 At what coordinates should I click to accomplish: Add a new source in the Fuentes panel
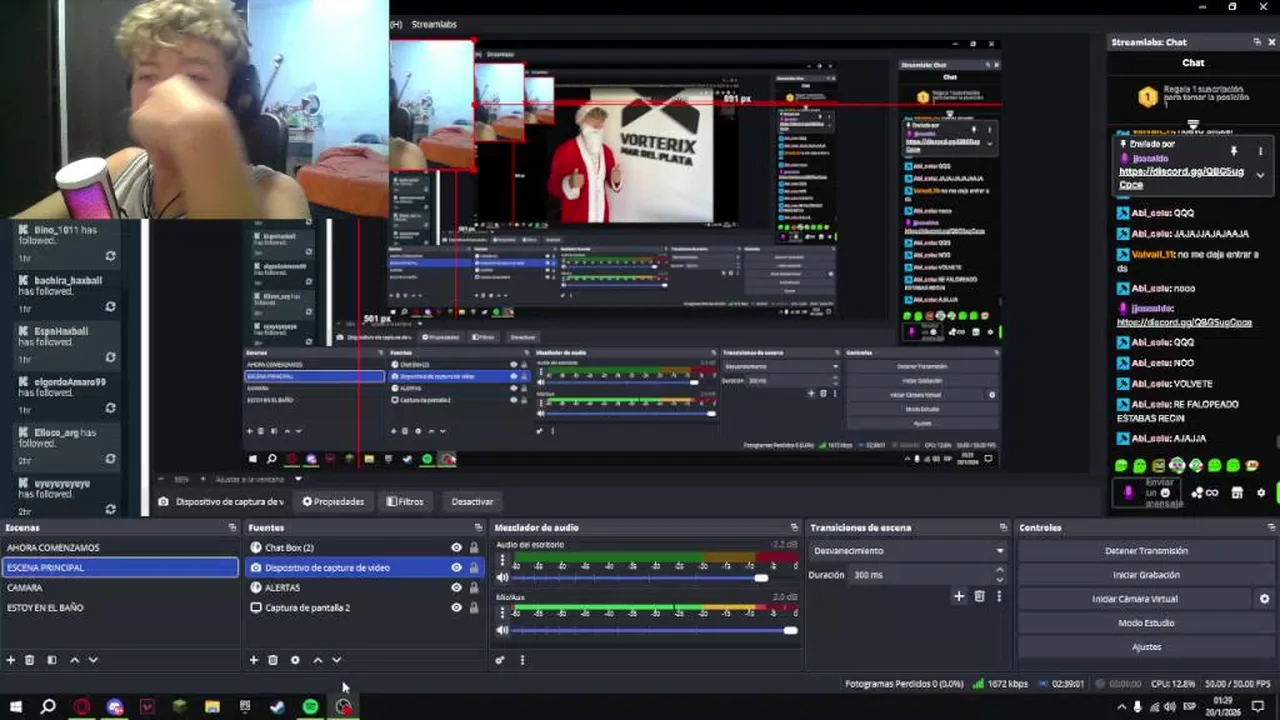254,660
